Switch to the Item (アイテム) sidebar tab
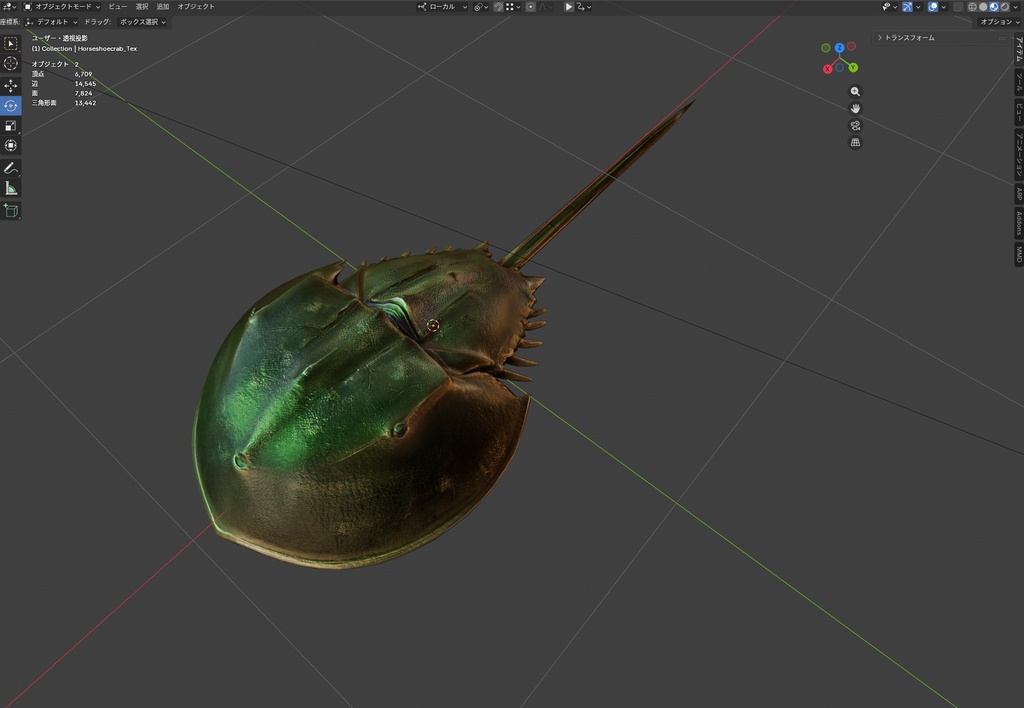Screen dimensions: 1024x708 pos(1018,50)
